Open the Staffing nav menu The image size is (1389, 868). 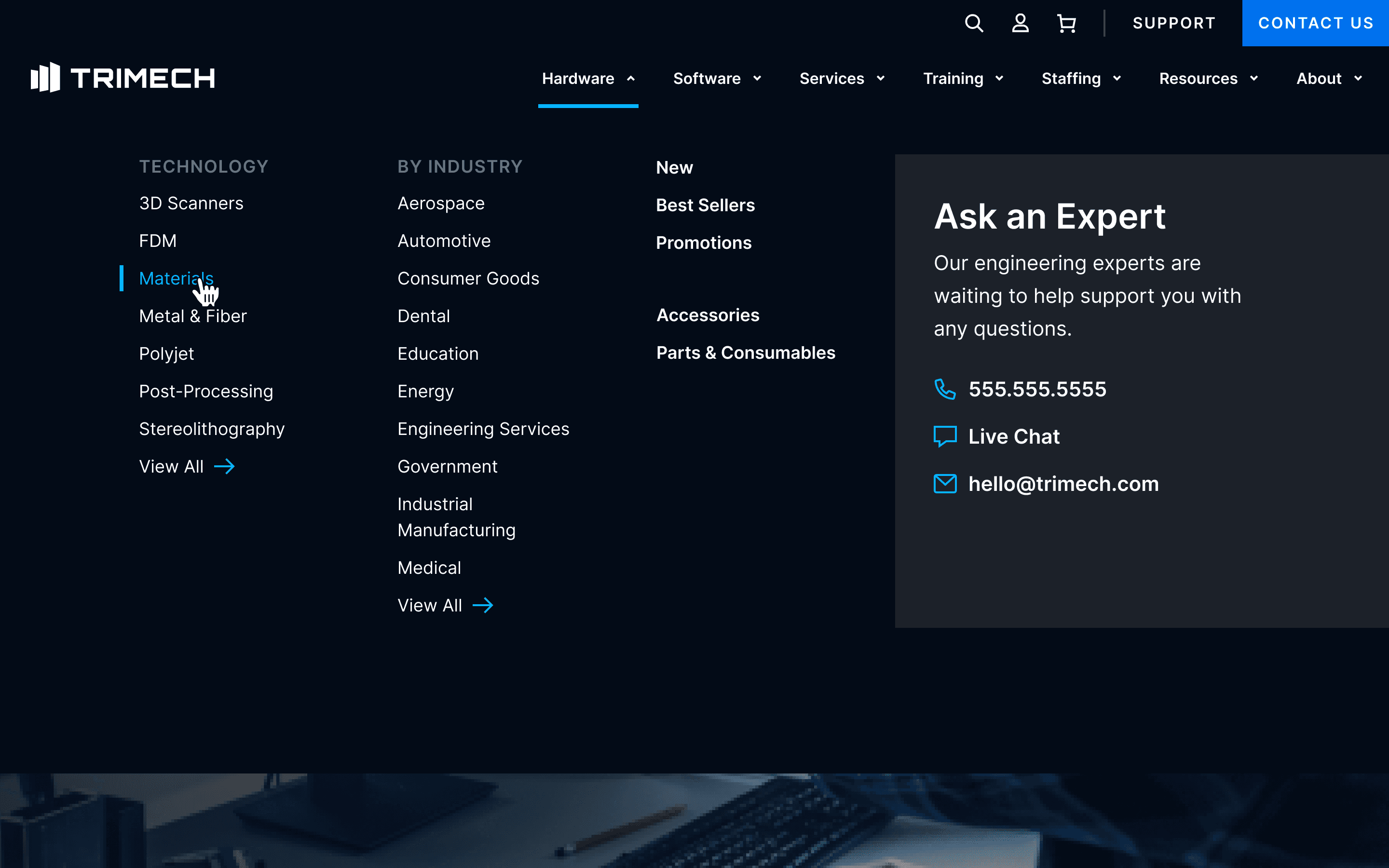1071,79
